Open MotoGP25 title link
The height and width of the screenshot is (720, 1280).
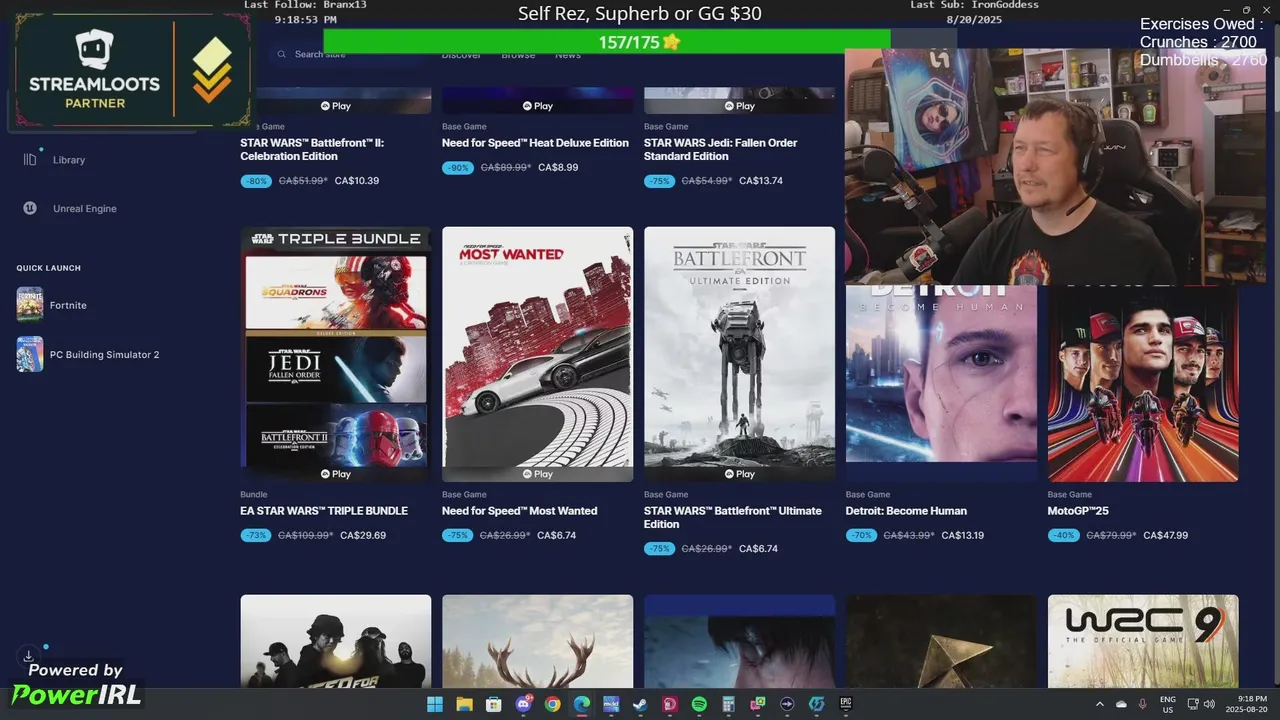click(x=1078, y=511)
